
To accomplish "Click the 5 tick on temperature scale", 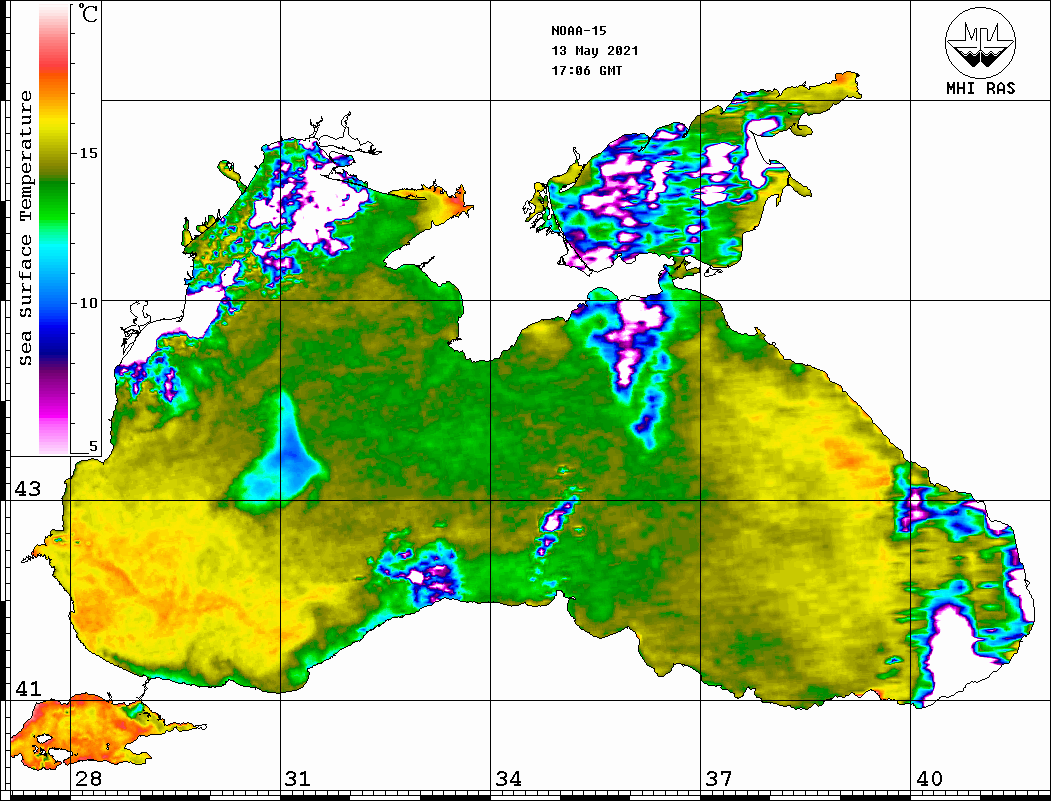I will point(93,446).
